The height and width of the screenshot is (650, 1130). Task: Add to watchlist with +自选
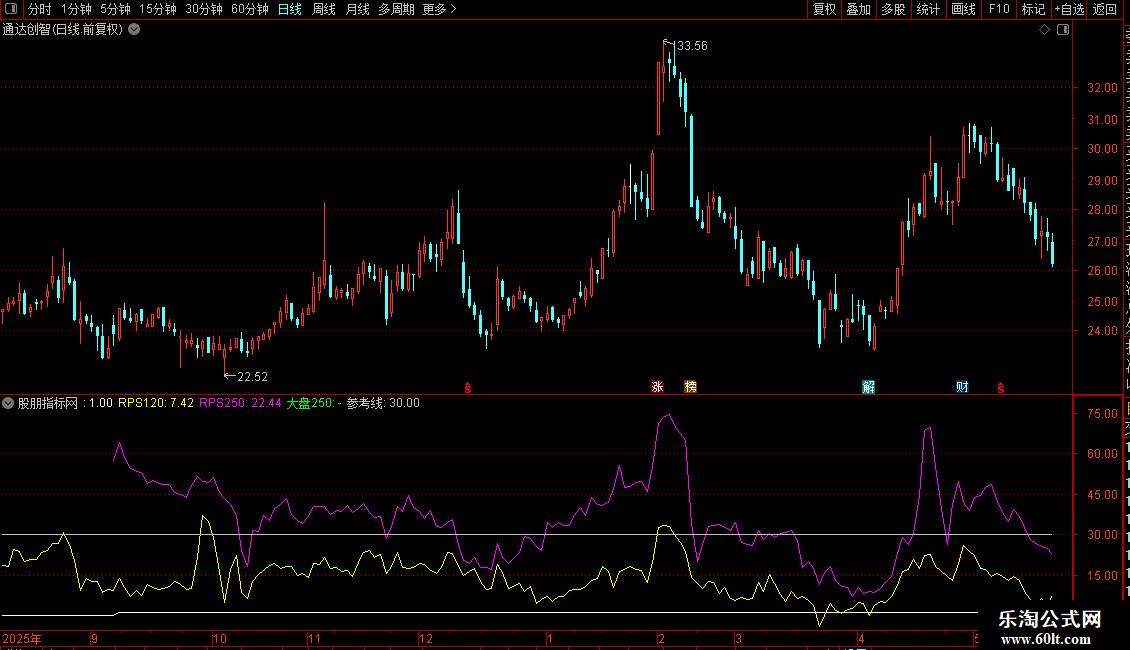coord(1069,9)
